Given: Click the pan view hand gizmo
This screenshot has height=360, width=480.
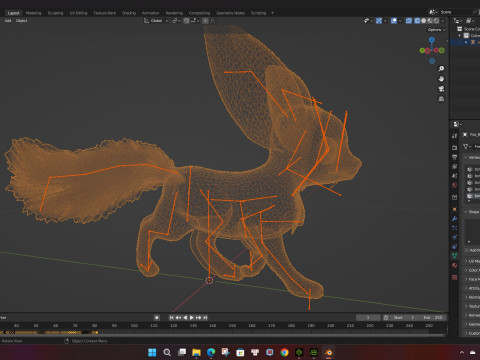Looking at the screenshot, I should [441, 79].
